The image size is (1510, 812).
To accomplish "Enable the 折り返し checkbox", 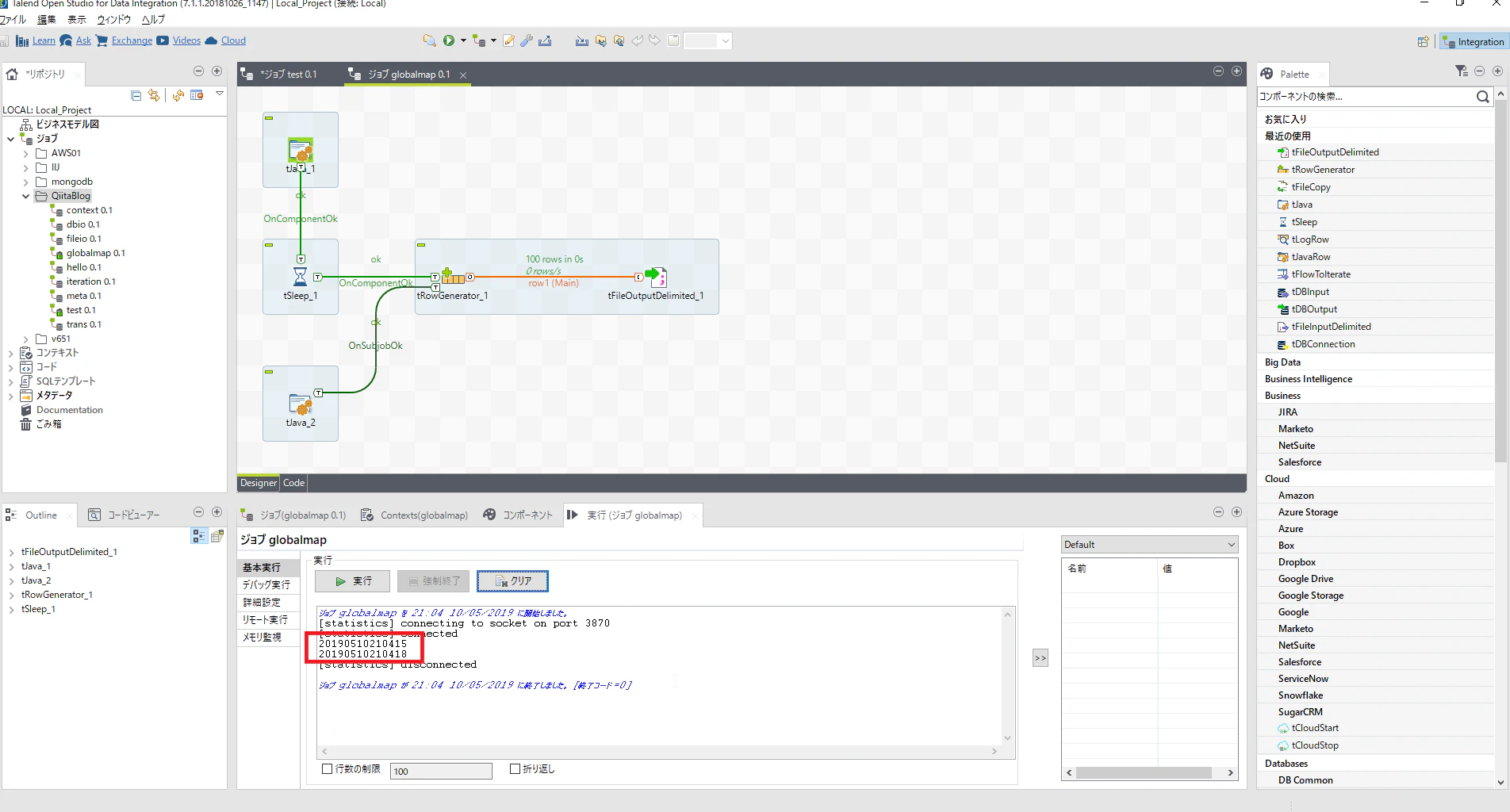I will pyautogui.click(x=515, y=768).
